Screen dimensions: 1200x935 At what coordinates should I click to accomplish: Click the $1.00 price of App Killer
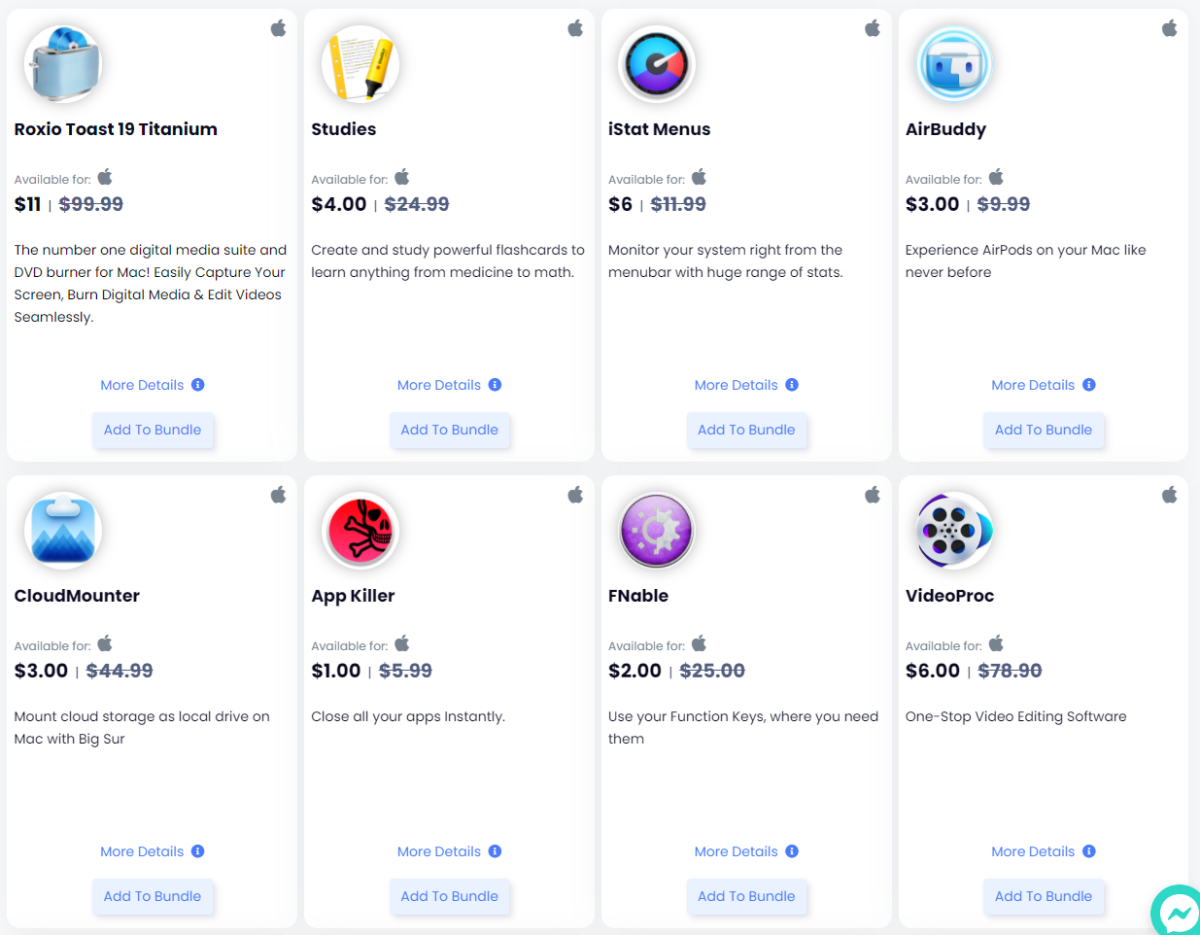click(x=336, y=670)
